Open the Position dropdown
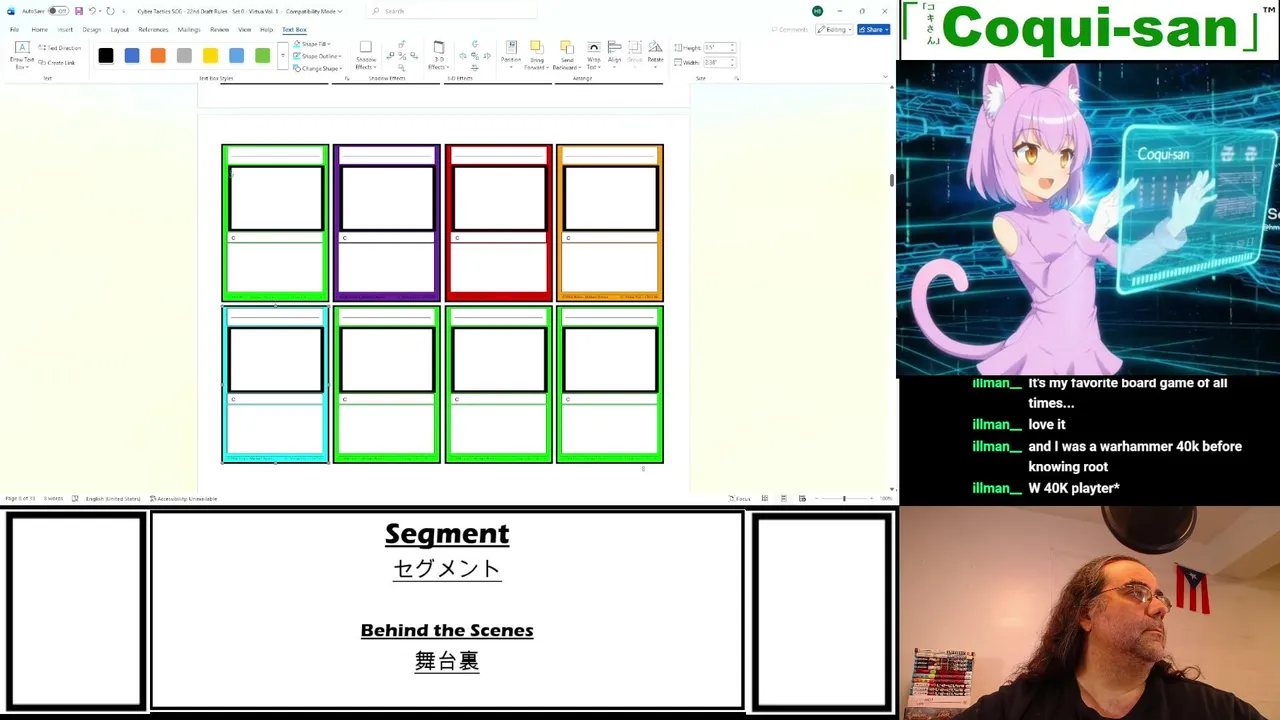Image resolution: width=1280 pixels, height=720 pixels. [x=511, y=54]
